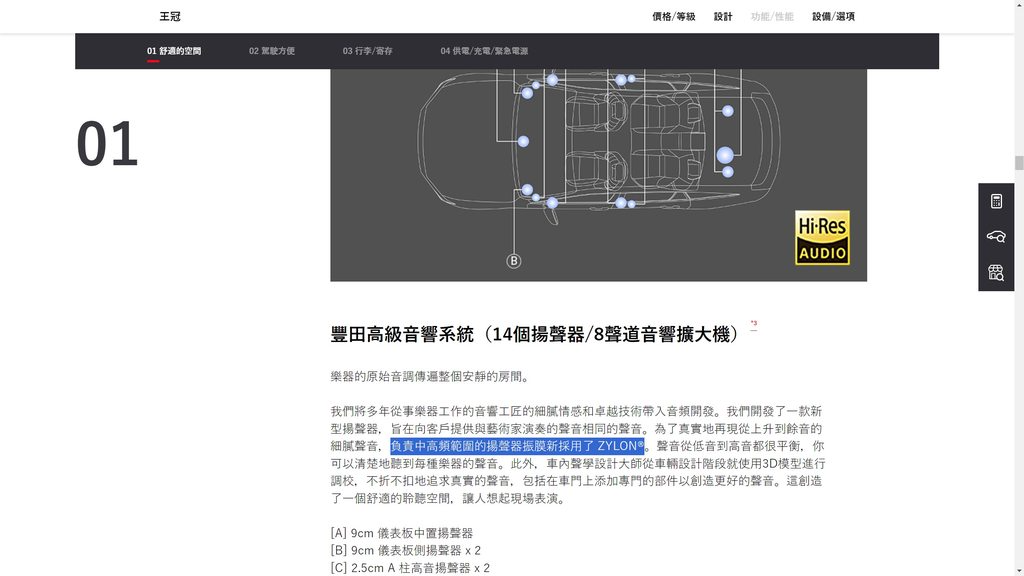Click the car search sidebar icon
This screenshot has height=576, width=1024.
996,236
